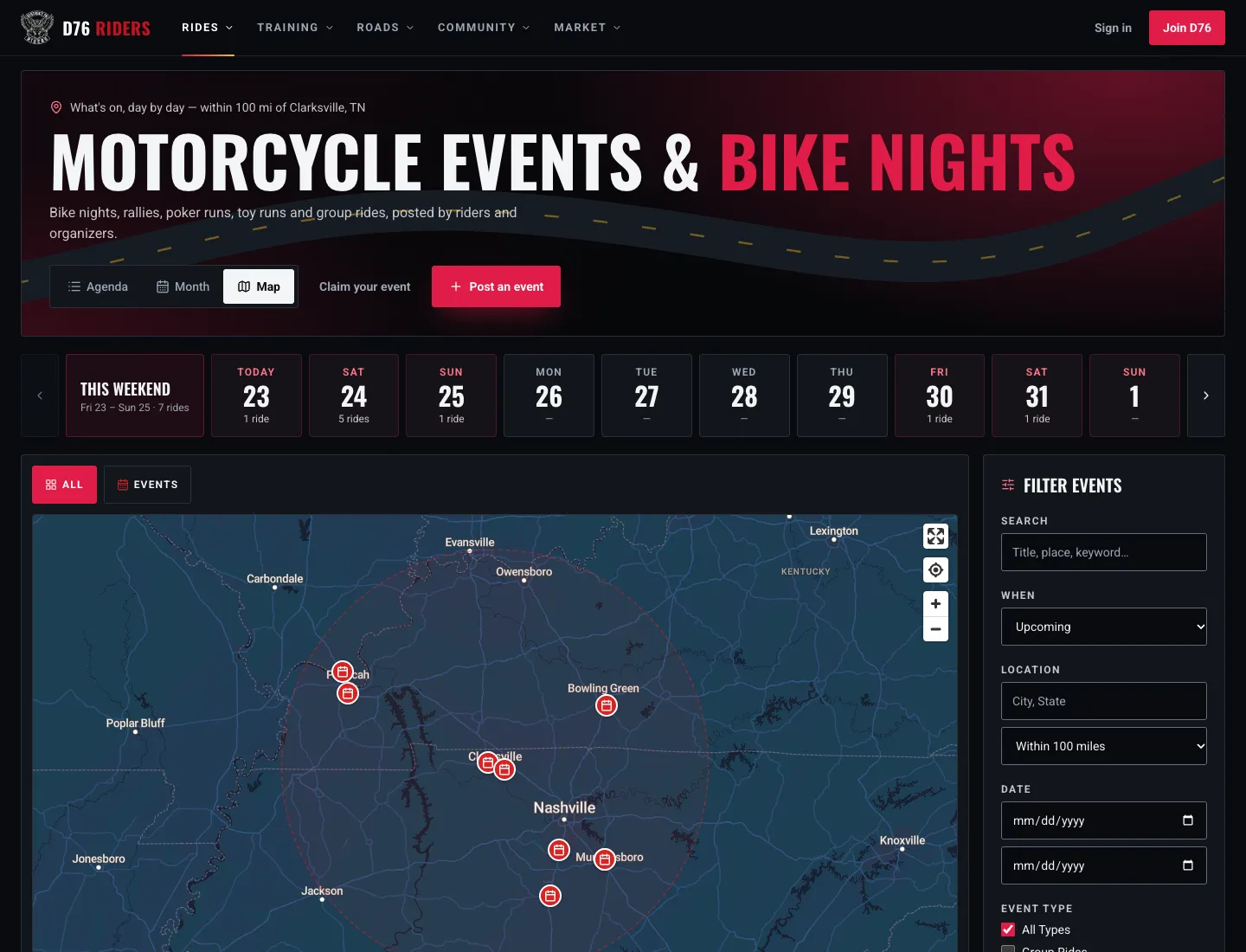
Task: Click the second date input field
Action: coord(1104,865)
